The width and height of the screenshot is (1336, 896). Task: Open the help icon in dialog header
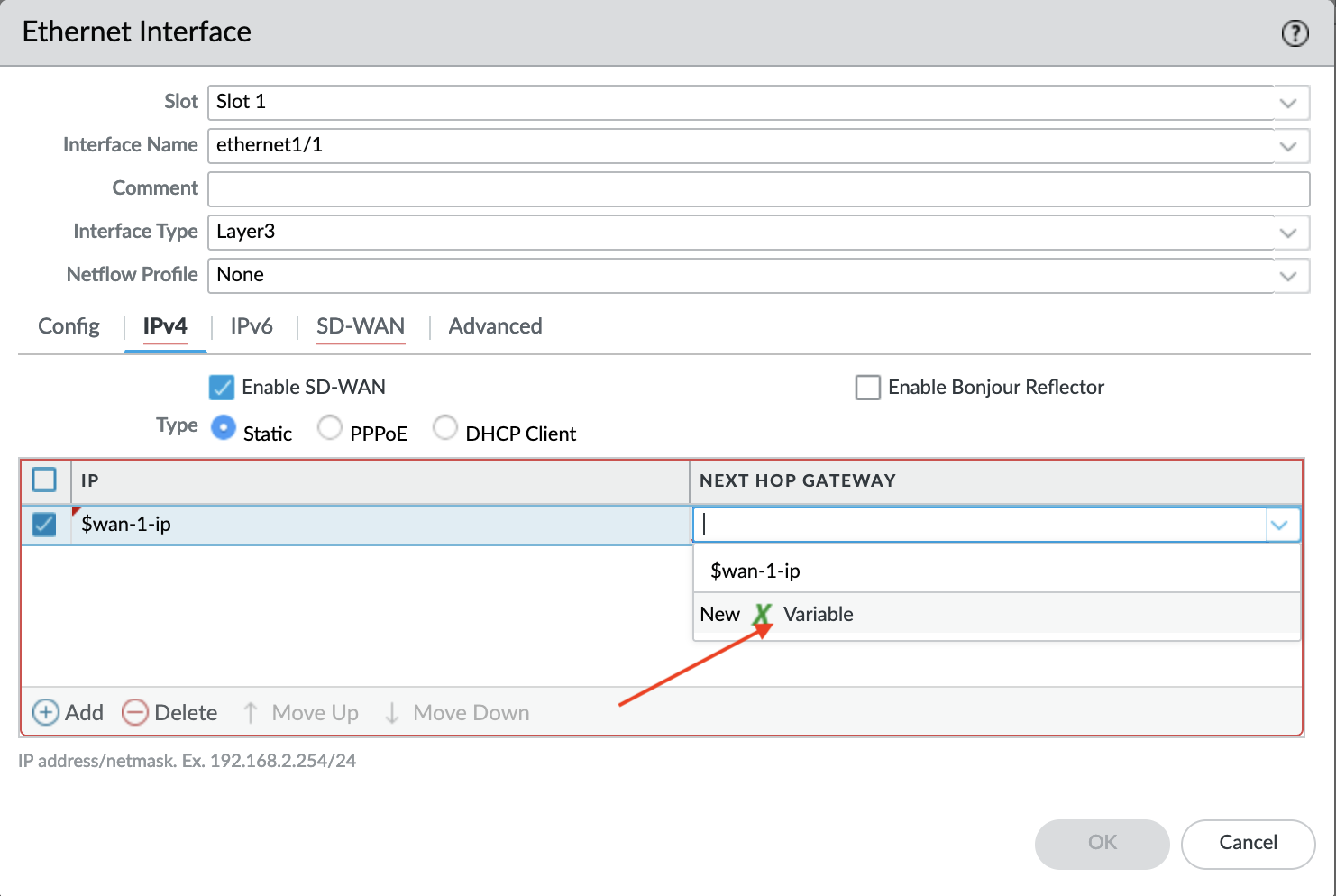click(x=1295, y=33)
